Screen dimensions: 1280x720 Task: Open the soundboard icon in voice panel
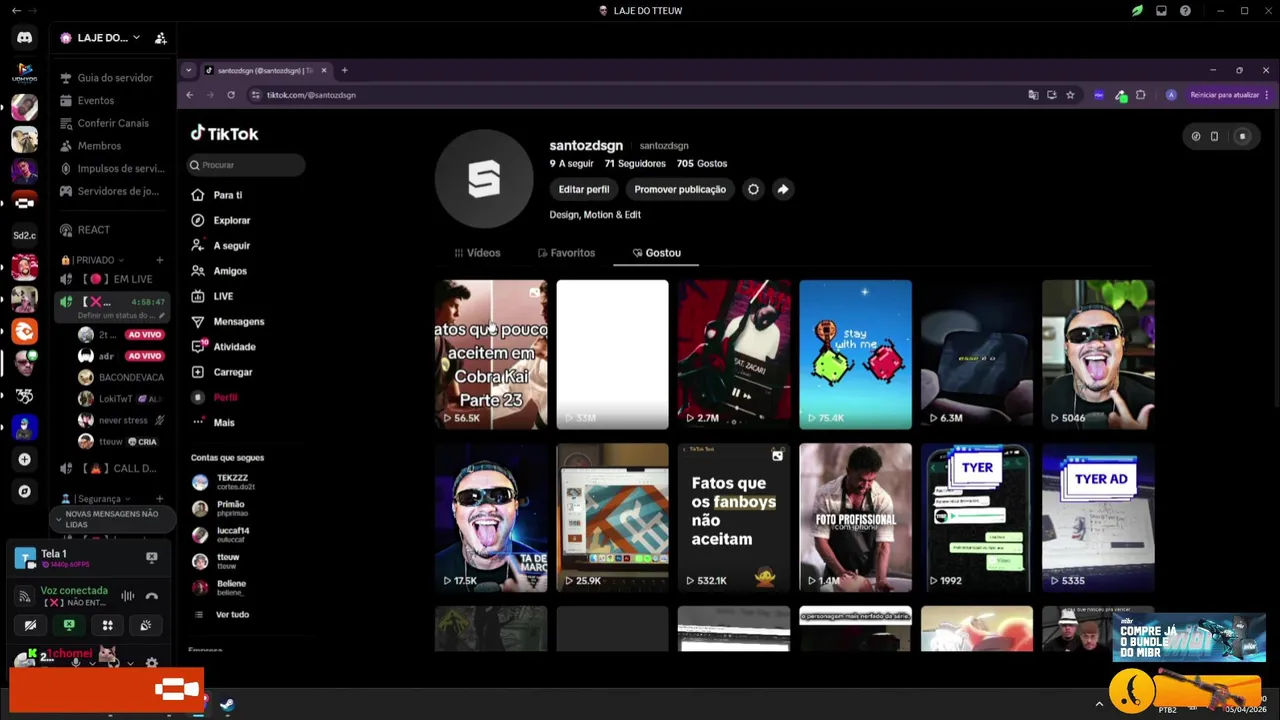coord(146,625)
